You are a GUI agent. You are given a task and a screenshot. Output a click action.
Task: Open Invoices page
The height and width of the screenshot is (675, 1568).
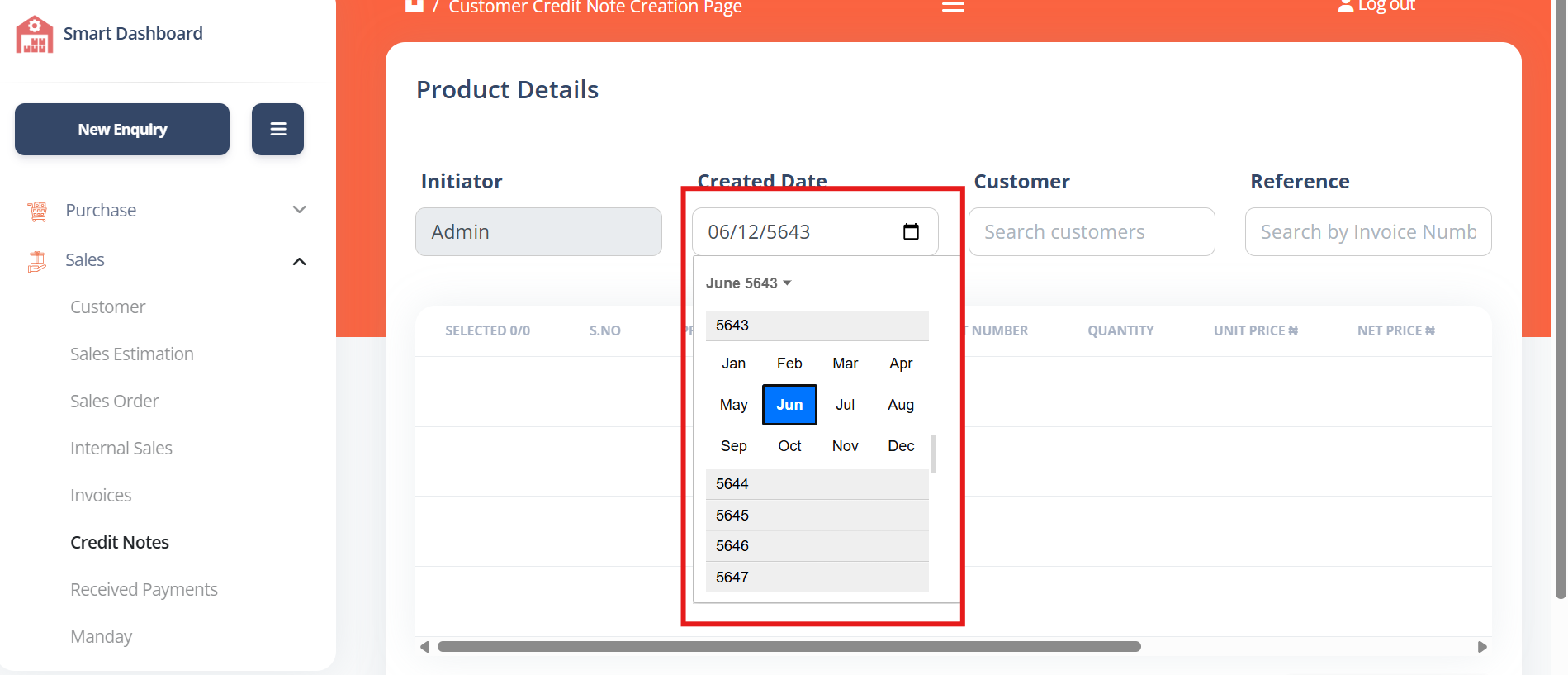pos(101,496)
